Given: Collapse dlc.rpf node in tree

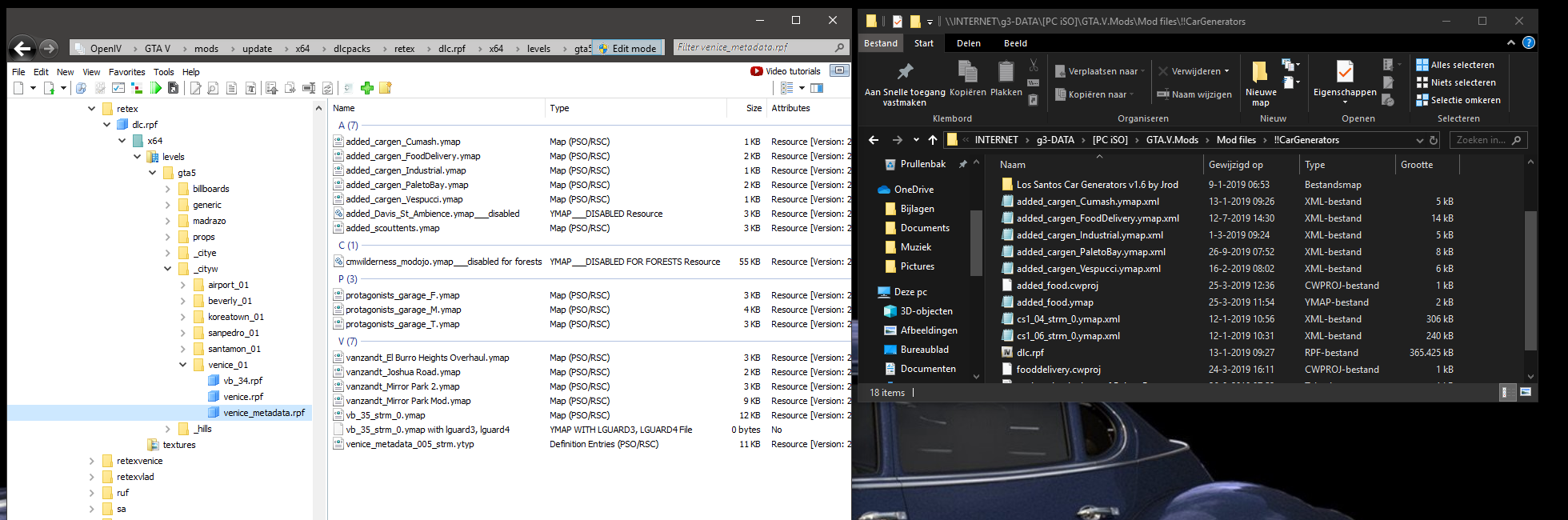Looking at the screenshot, I should [x=107, y=125].
